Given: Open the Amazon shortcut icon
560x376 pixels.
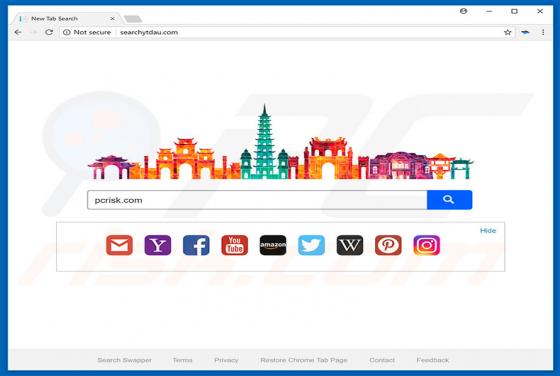Looking at the screenshot, I should (x=273, y=245).
